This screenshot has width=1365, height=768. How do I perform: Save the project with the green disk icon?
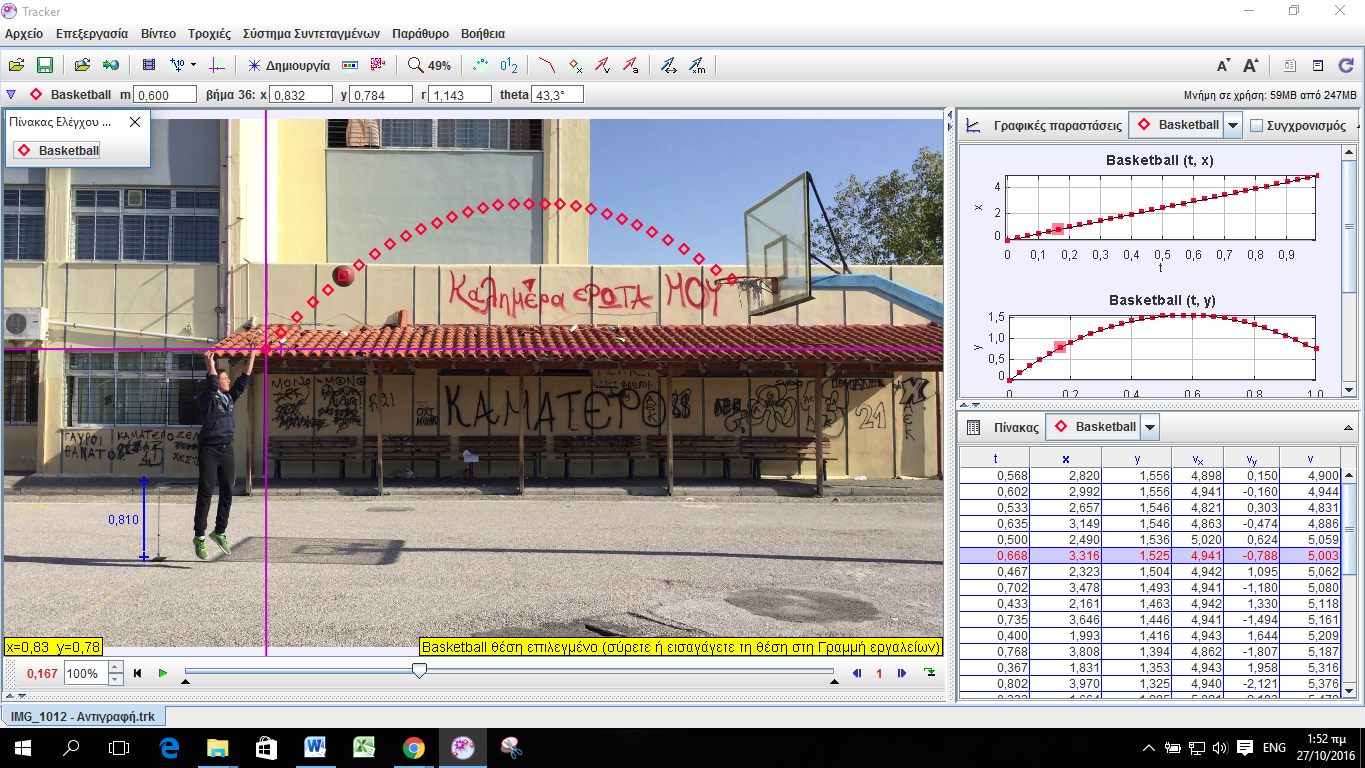[45, 65]
